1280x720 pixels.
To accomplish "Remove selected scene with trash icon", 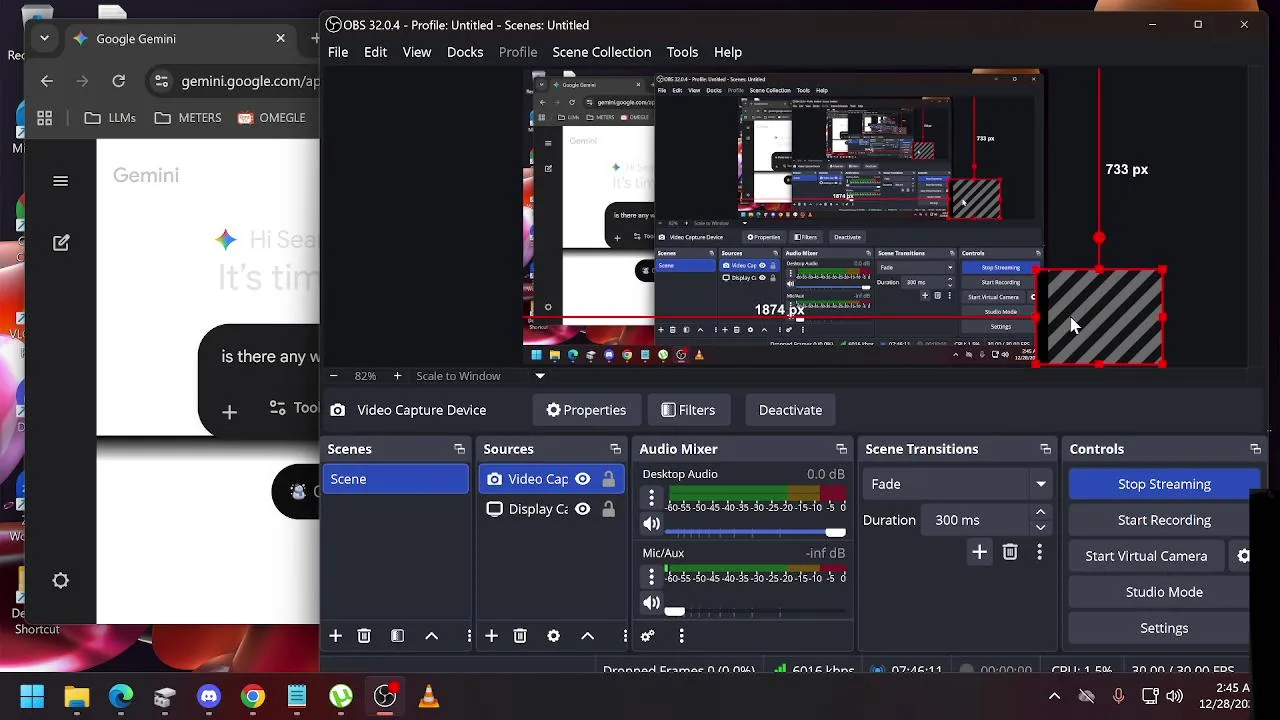I will (x=364, y=636).
